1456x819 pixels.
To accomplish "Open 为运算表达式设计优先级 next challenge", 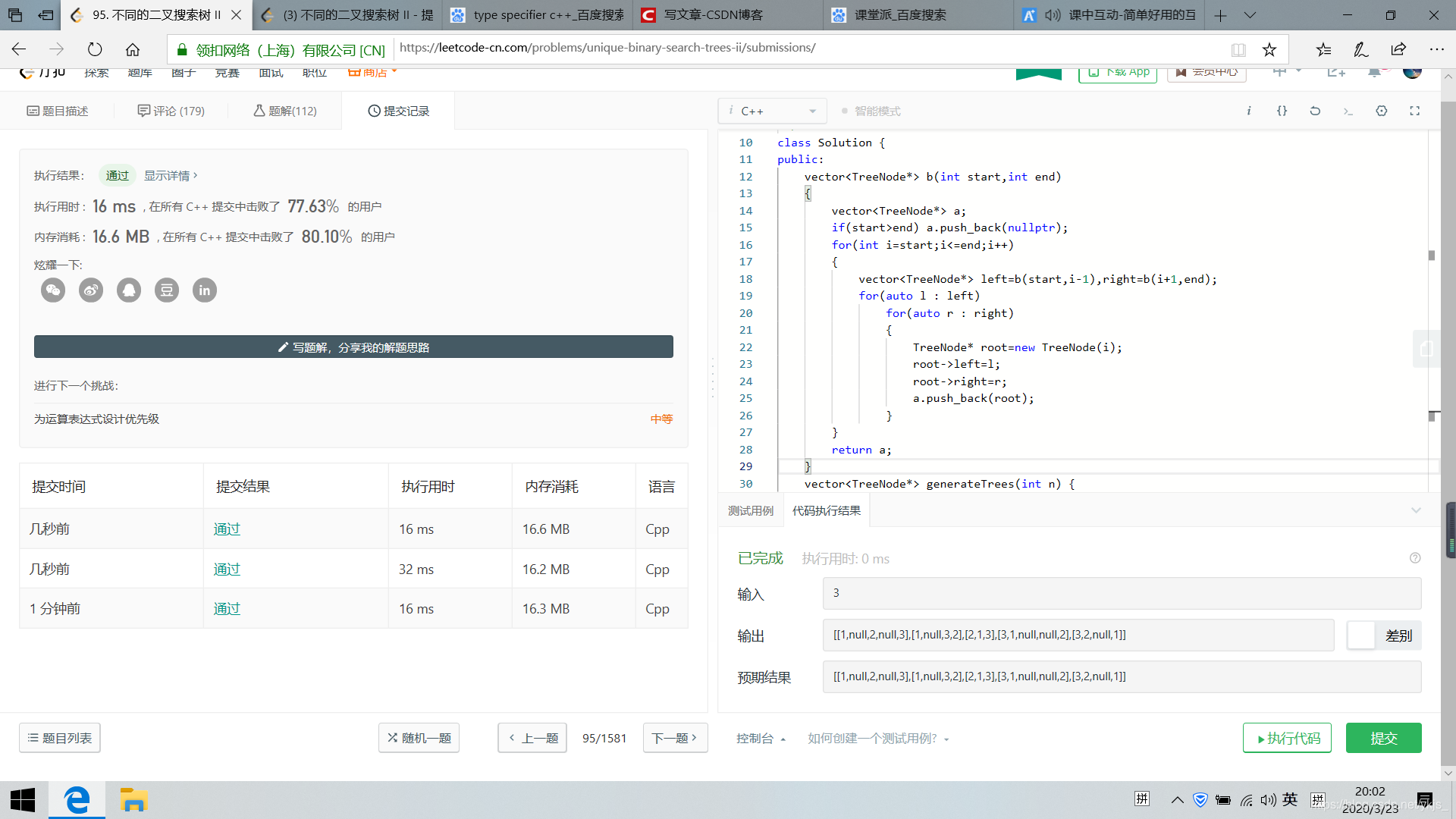I will [x=96, y=419].
